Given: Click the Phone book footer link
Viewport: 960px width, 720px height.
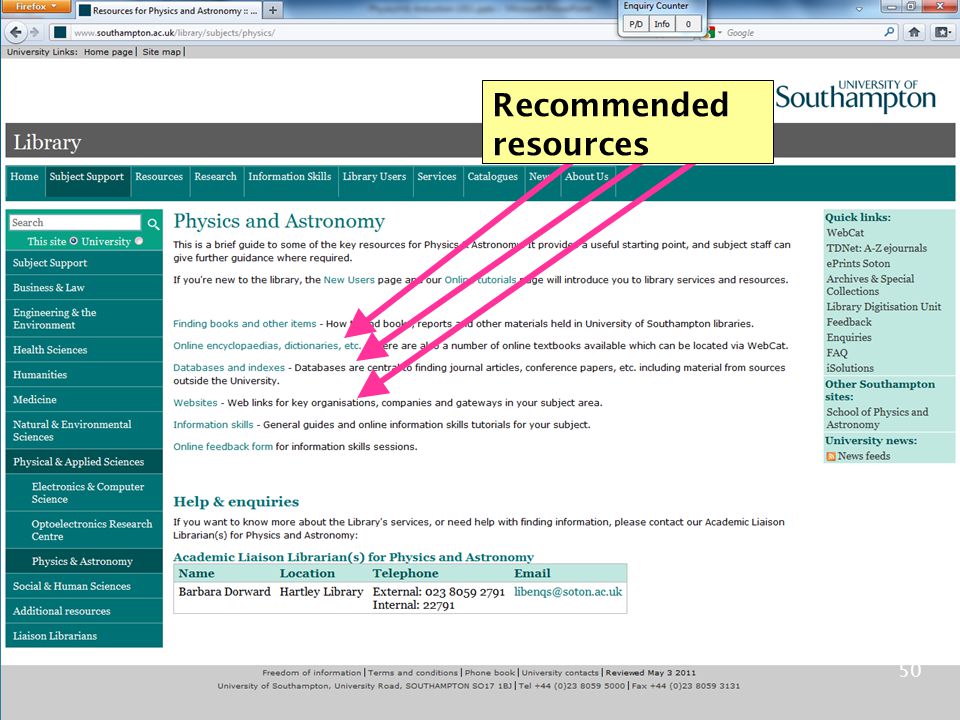Looking at the screenshot, I should click(x=489, y=672).
